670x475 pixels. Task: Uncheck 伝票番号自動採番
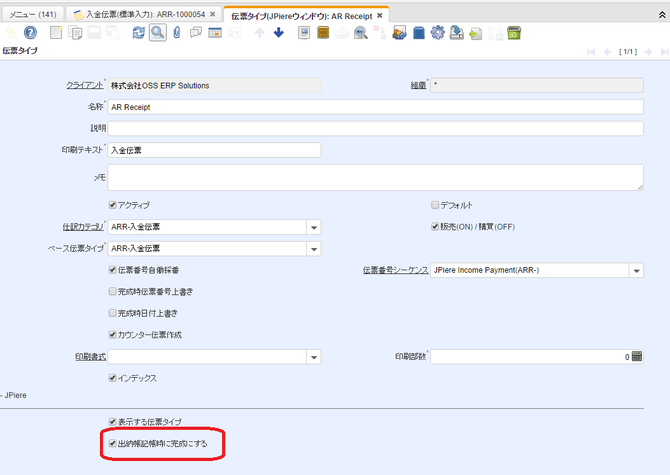coord(112,270)
